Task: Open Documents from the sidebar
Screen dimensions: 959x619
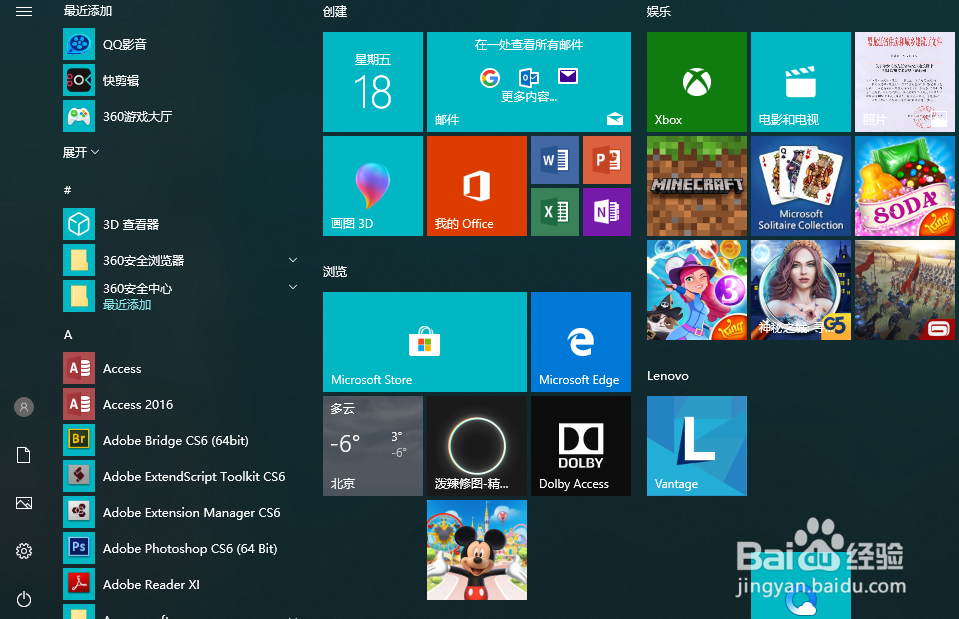Action: pyautogui.click(x=24, y=455)
